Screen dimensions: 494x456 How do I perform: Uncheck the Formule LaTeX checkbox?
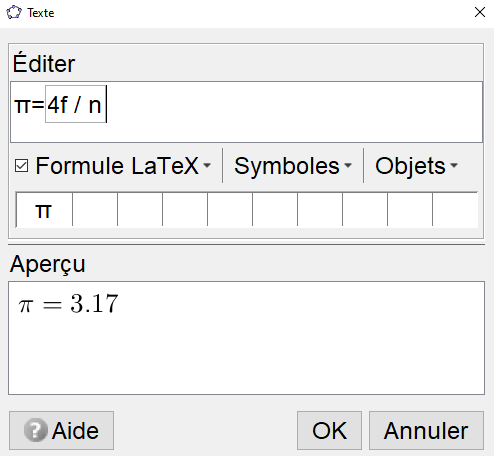click(22, 166)
